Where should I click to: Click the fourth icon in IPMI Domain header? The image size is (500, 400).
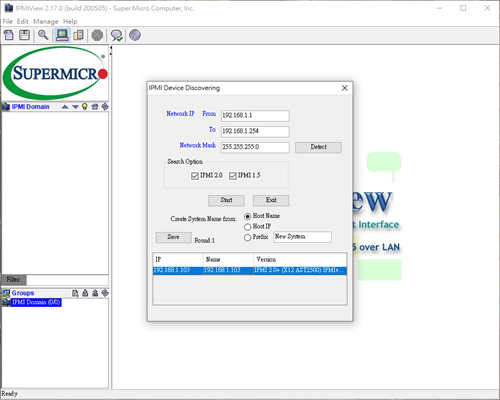coord(95,107)
